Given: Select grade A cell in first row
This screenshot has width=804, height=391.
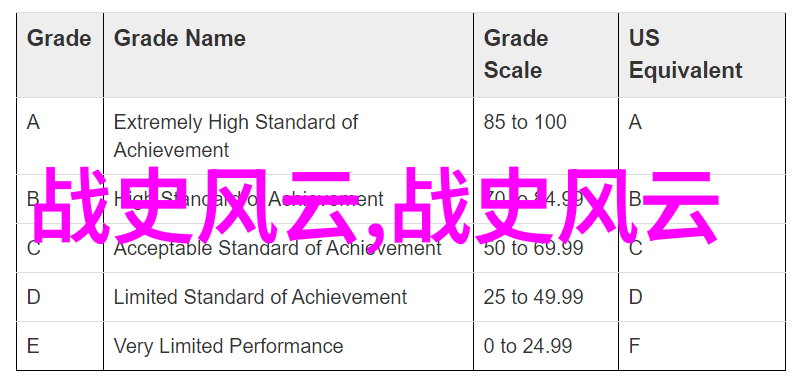Looking at the screenshot, I should click(x=60, y=136).
